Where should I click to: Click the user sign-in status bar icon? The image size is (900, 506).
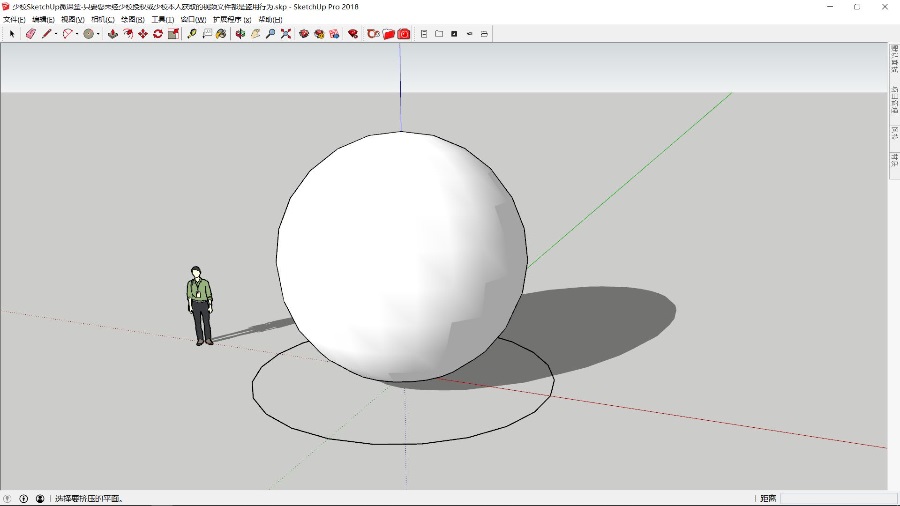pos(40,498)
